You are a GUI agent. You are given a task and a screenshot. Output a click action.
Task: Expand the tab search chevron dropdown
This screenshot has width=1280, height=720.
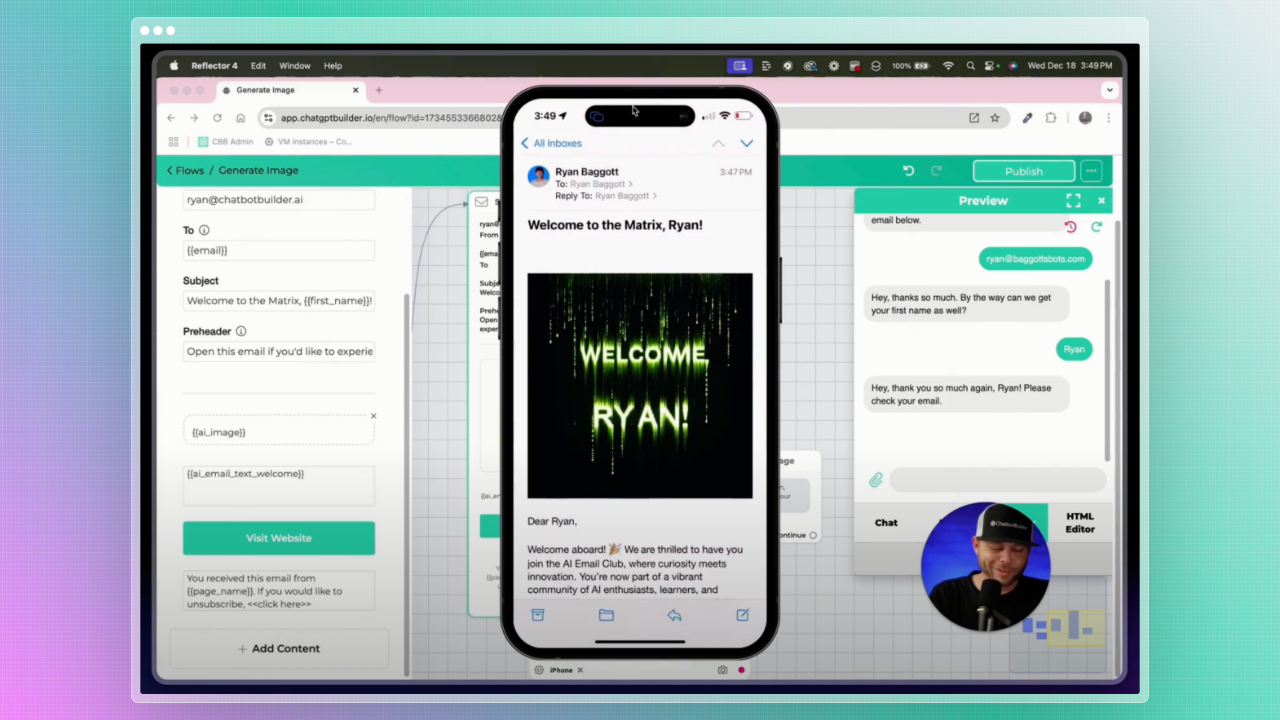(1109, 90)
